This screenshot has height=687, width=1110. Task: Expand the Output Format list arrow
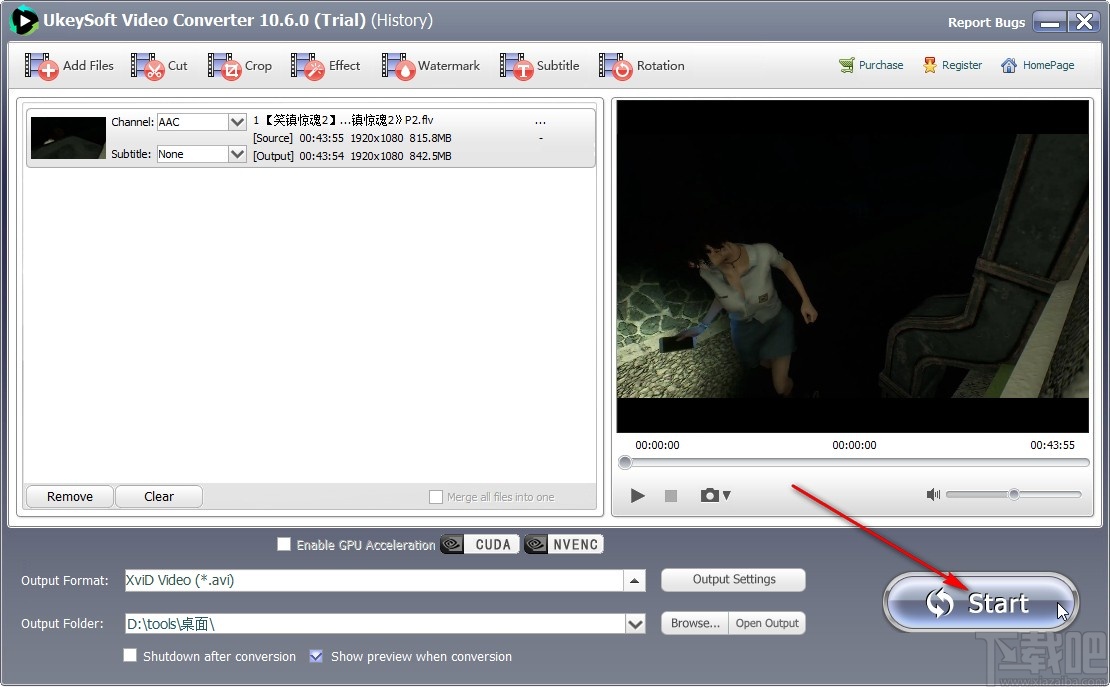point(634,581)
